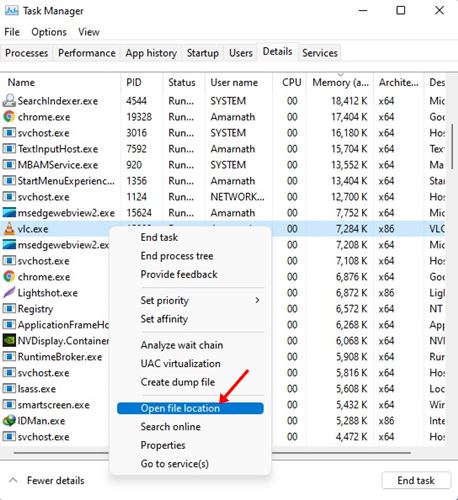Image resolution: width=458 pixels, height=500 pixels.
Task: Click the NVDisplay.Container NVIDIA icon
Action: point(9,341)
